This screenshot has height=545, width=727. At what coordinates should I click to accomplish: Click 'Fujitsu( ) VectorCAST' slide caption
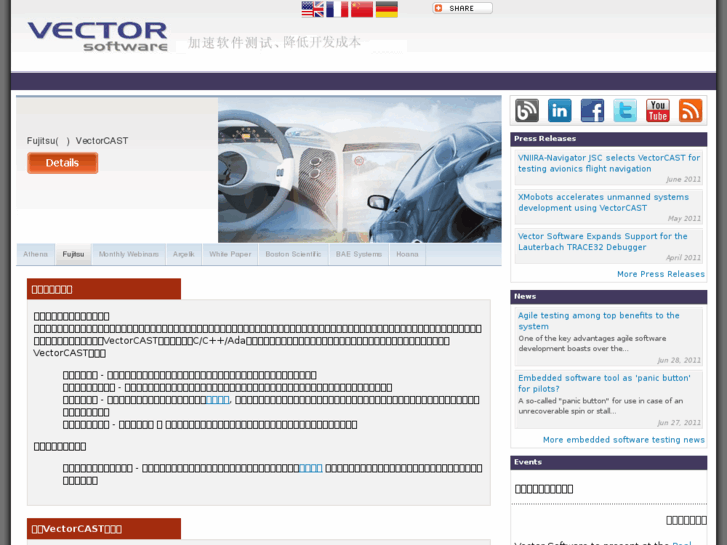77,141
